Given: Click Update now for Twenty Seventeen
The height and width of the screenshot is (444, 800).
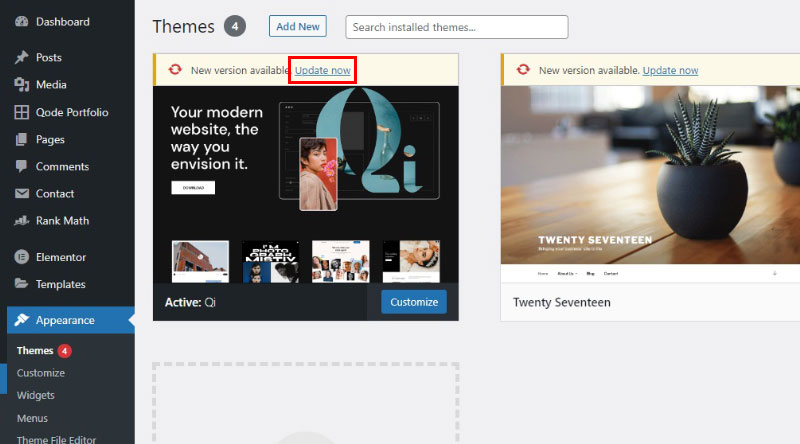Looking at the screenshot, I should point(670,70).
